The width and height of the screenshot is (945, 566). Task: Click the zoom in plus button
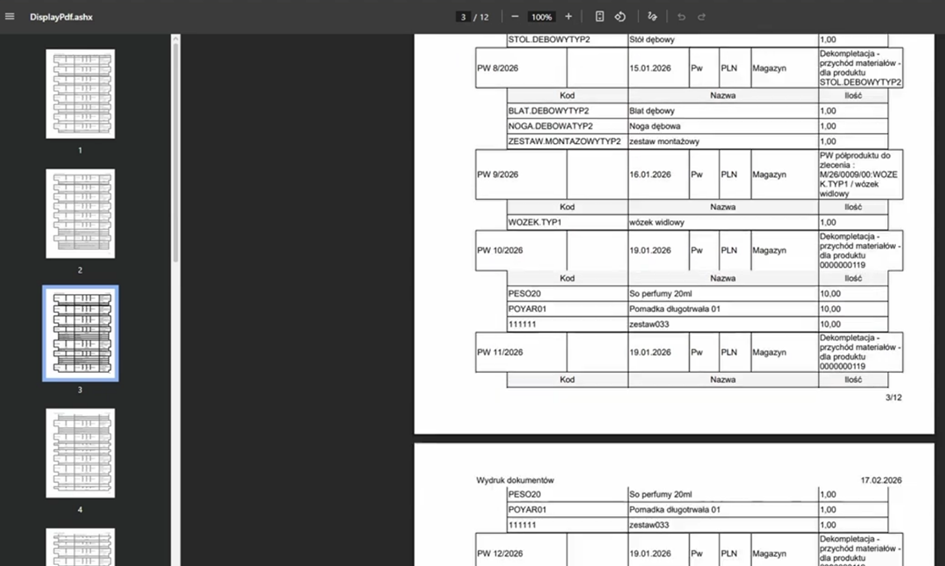tap(568, 17)
